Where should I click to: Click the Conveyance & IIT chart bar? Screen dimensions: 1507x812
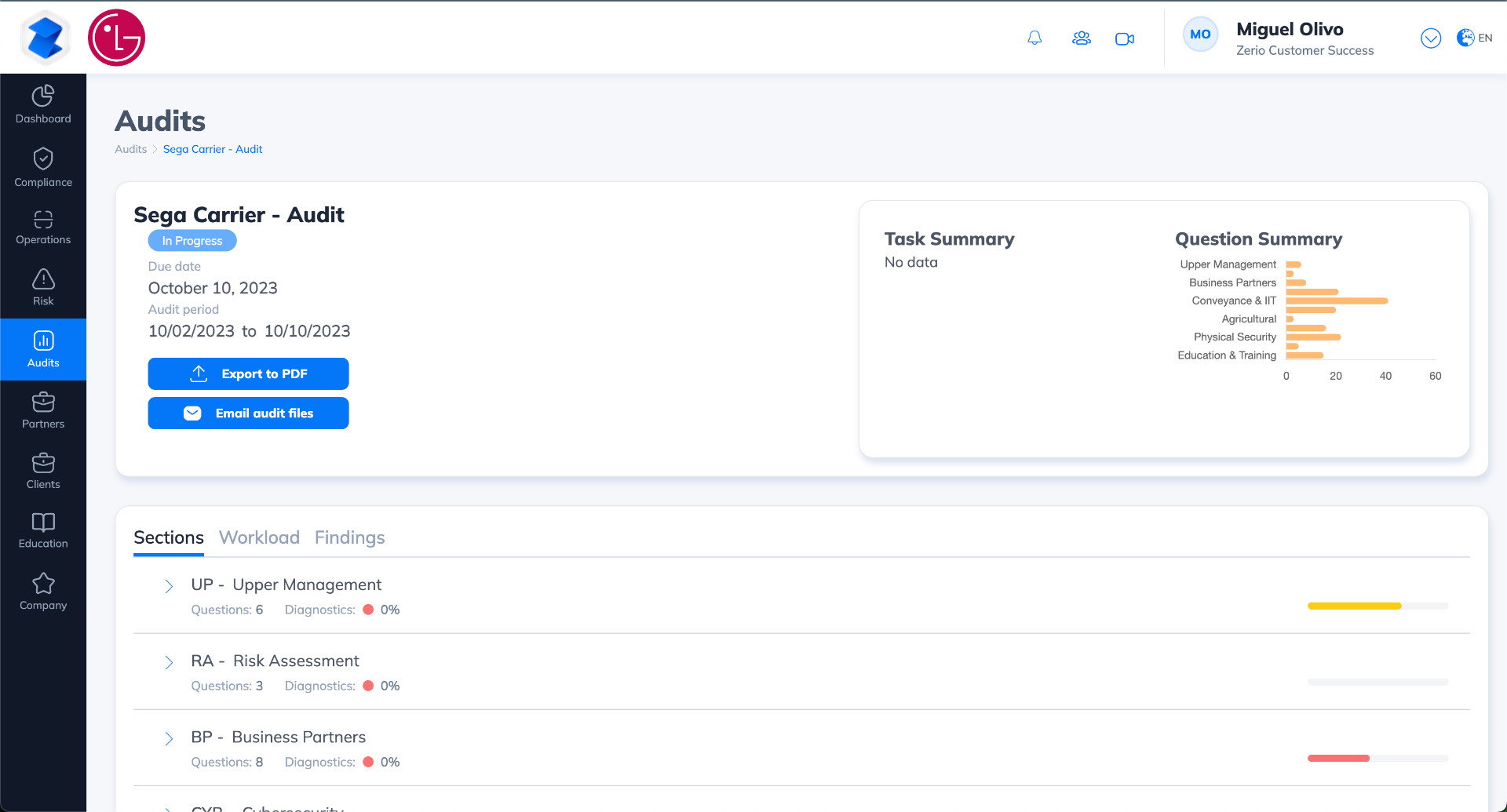coord(1337,300)
